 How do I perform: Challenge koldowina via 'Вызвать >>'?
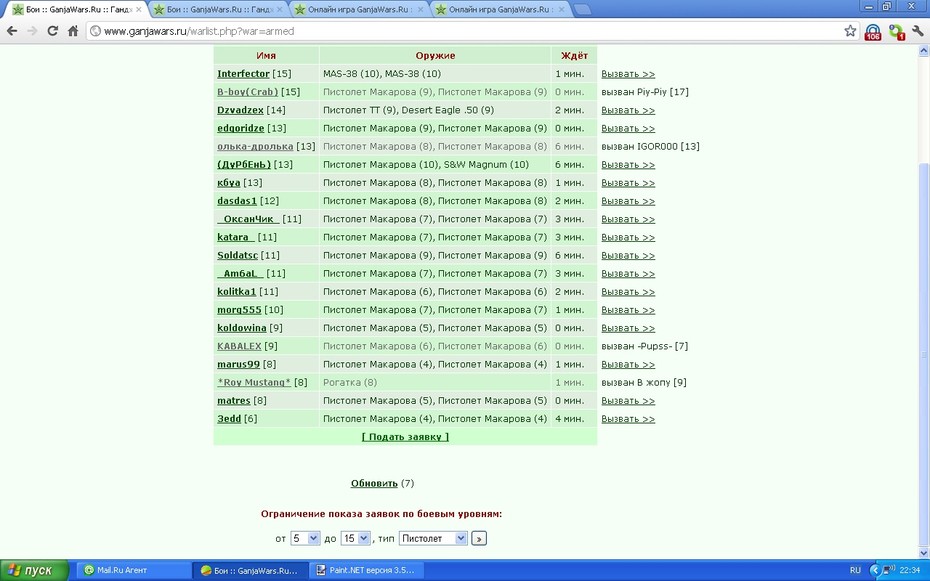(x=628, y=328)
